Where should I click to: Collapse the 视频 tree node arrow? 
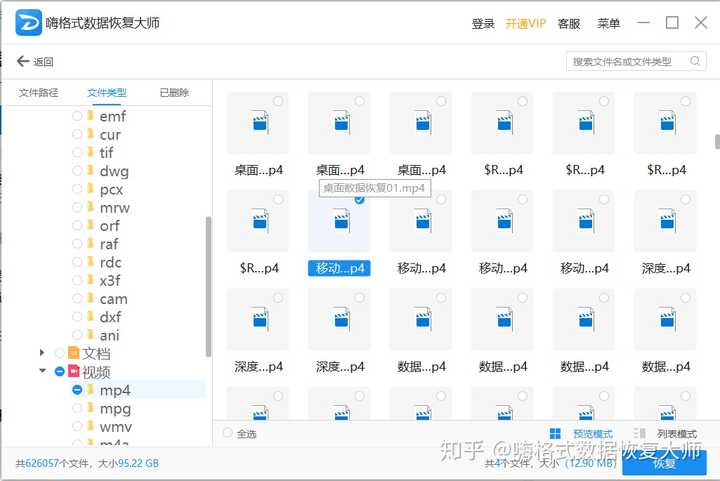tap(42, 370)
